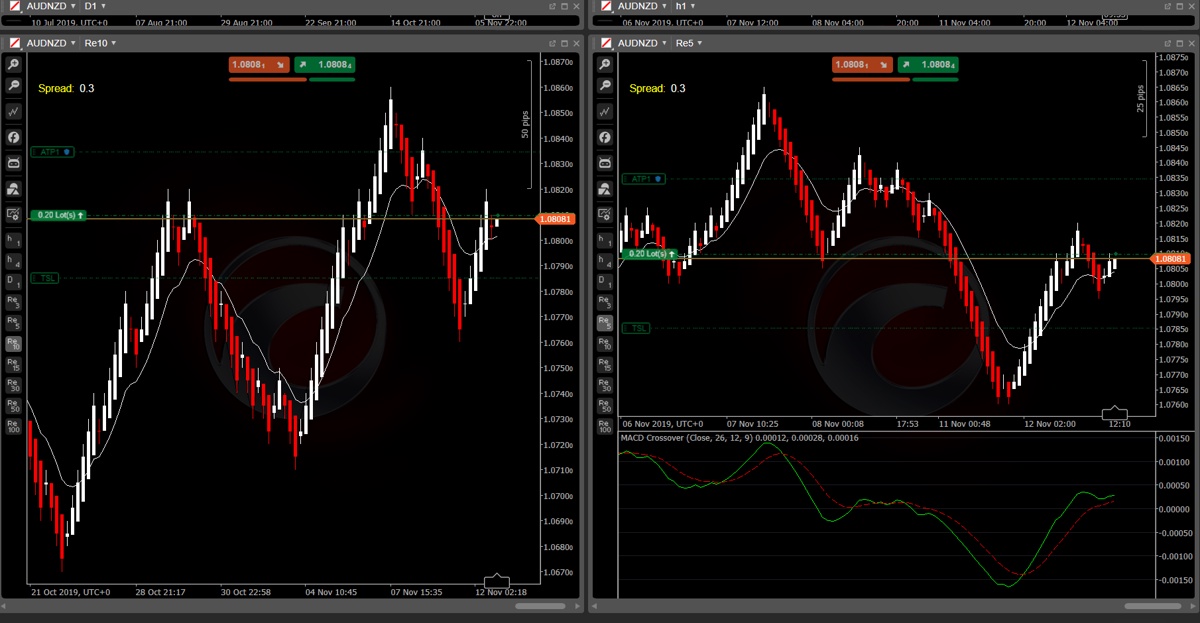Viewport: 1200px width, 623px height.
Task: Switch Re5 chart to h4 timeframe
Action: point(604,262)
